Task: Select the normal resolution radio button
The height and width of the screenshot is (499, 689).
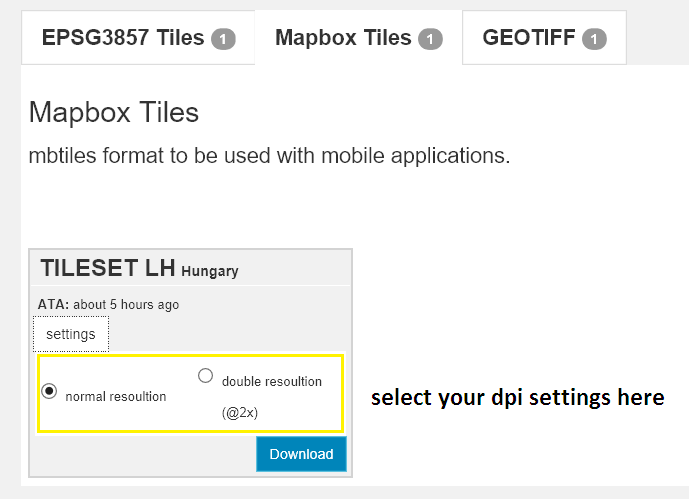Action: coord(49,391)
